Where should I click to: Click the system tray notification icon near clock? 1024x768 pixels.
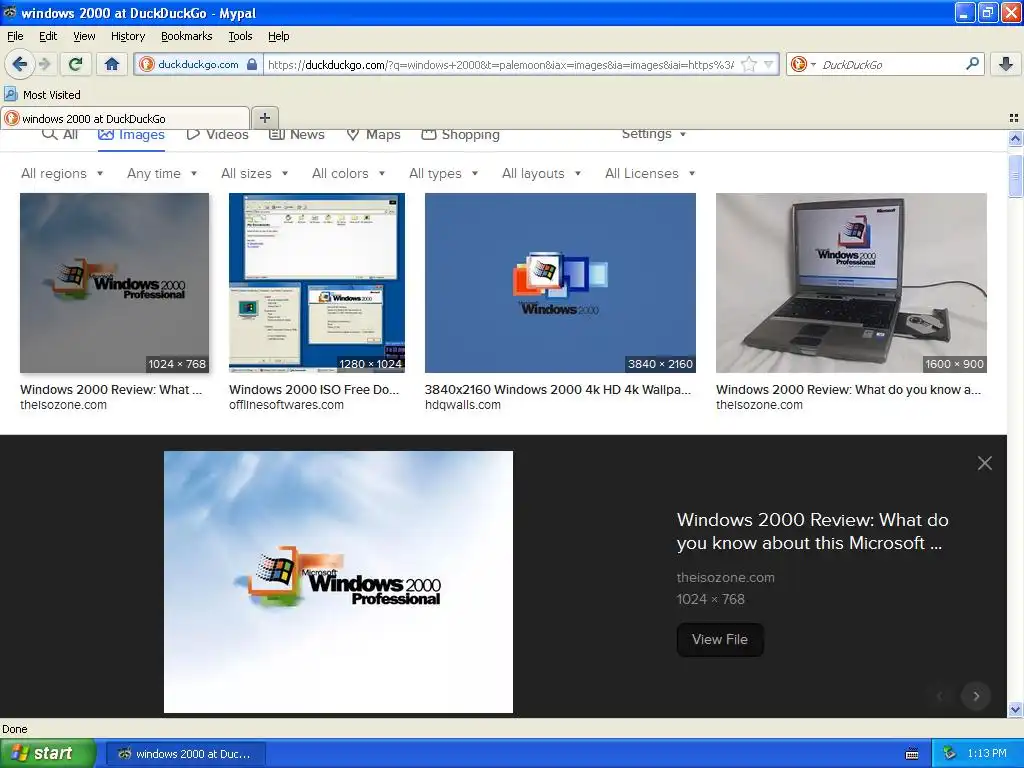[948, 753]
